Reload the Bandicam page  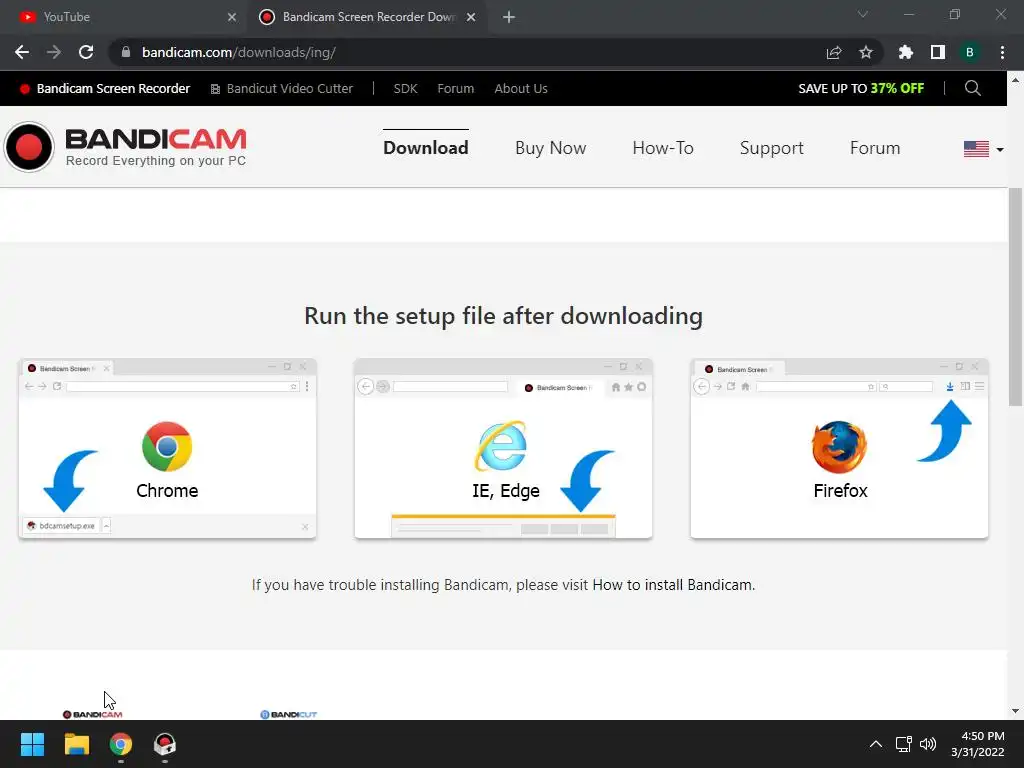(86, 52)
